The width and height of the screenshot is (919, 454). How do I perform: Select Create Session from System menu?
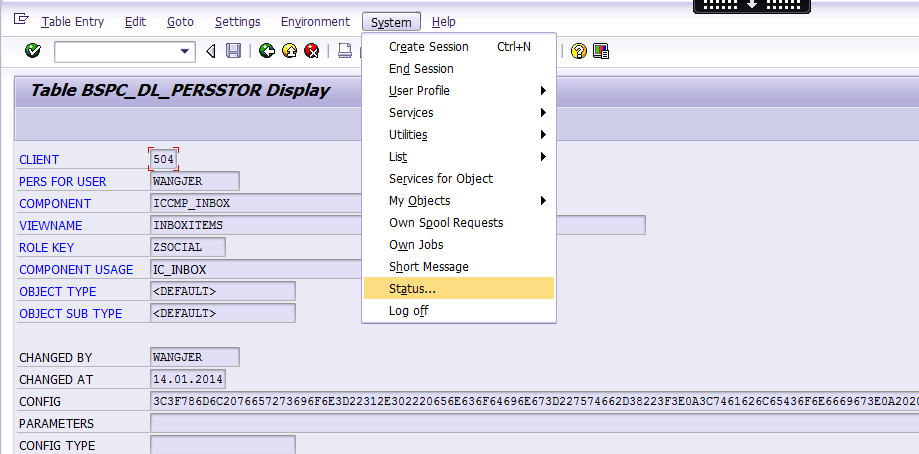click(458, 47)
